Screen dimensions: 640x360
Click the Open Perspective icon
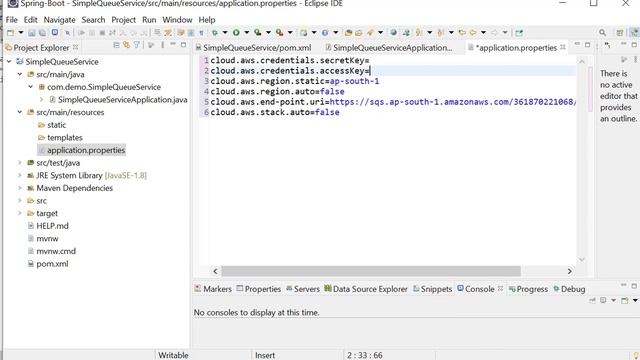point(620,33)
